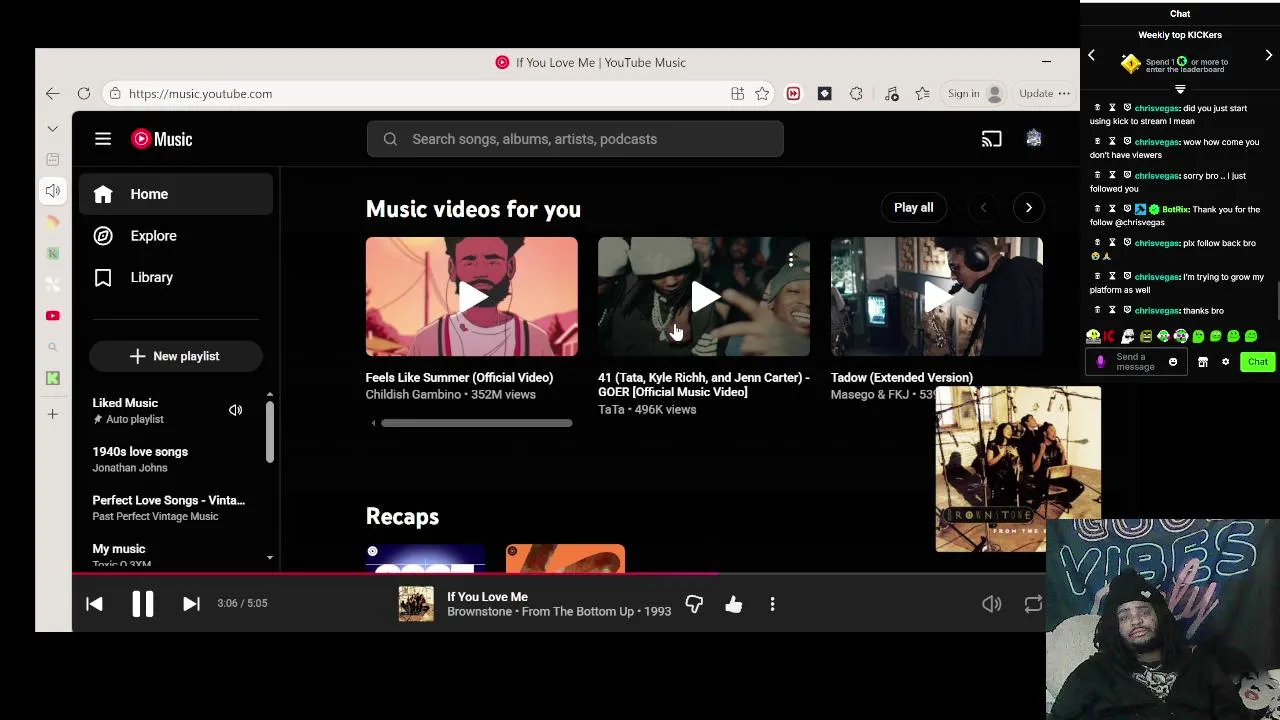Play the Tadow Extended Version thumbnail
This screenshot has width=1280, height=720.
point(936,297)
